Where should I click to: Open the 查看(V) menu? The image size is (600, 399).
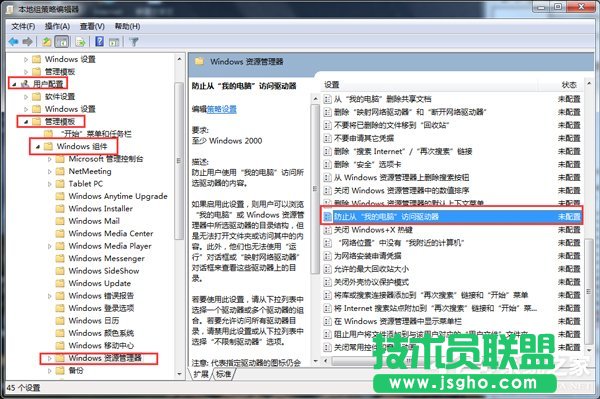point(92,26)
